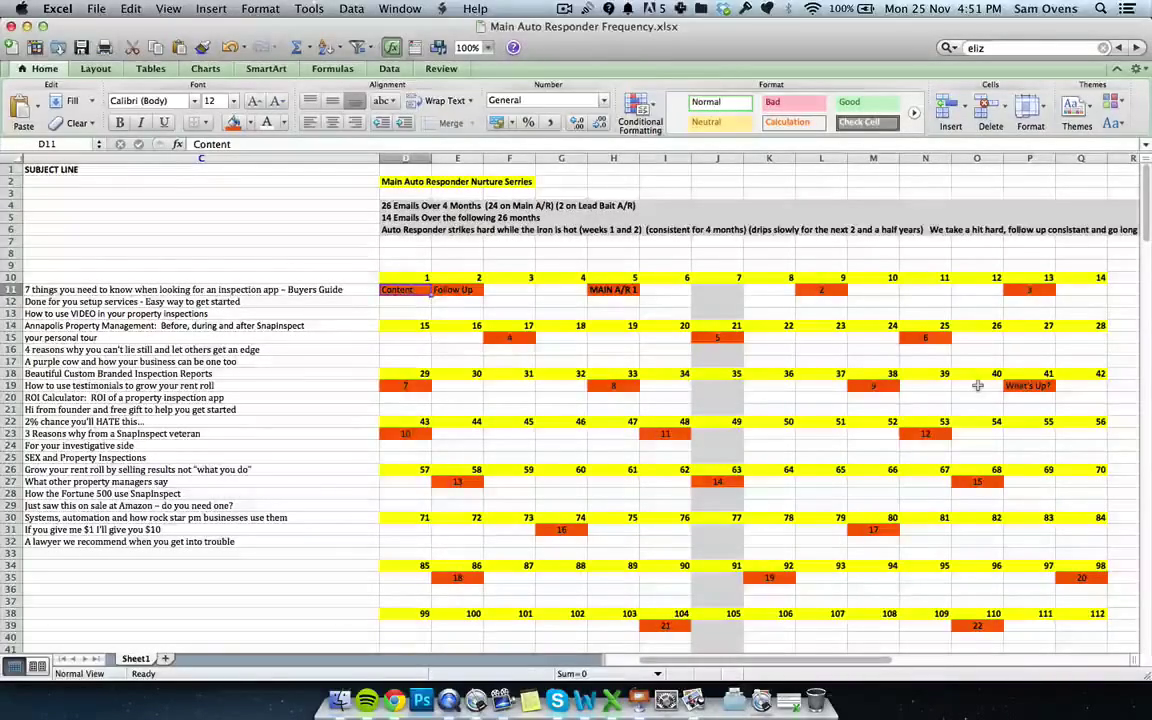The height and width of the screenshot is (720, 1152).
Task: Apply the Neutral cell style
Action: 720,122
